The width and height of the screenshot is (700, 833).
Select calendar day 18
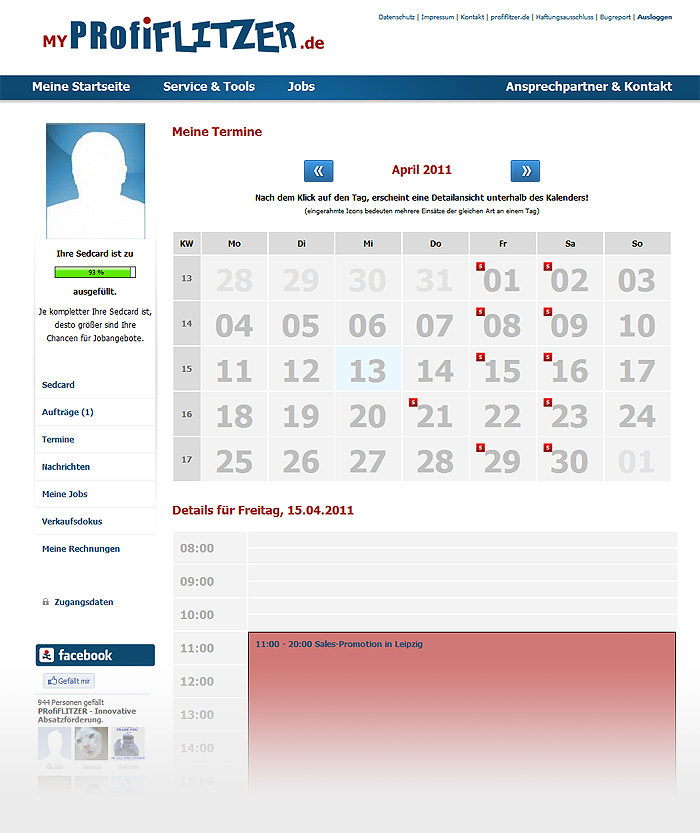click(234, 414)
